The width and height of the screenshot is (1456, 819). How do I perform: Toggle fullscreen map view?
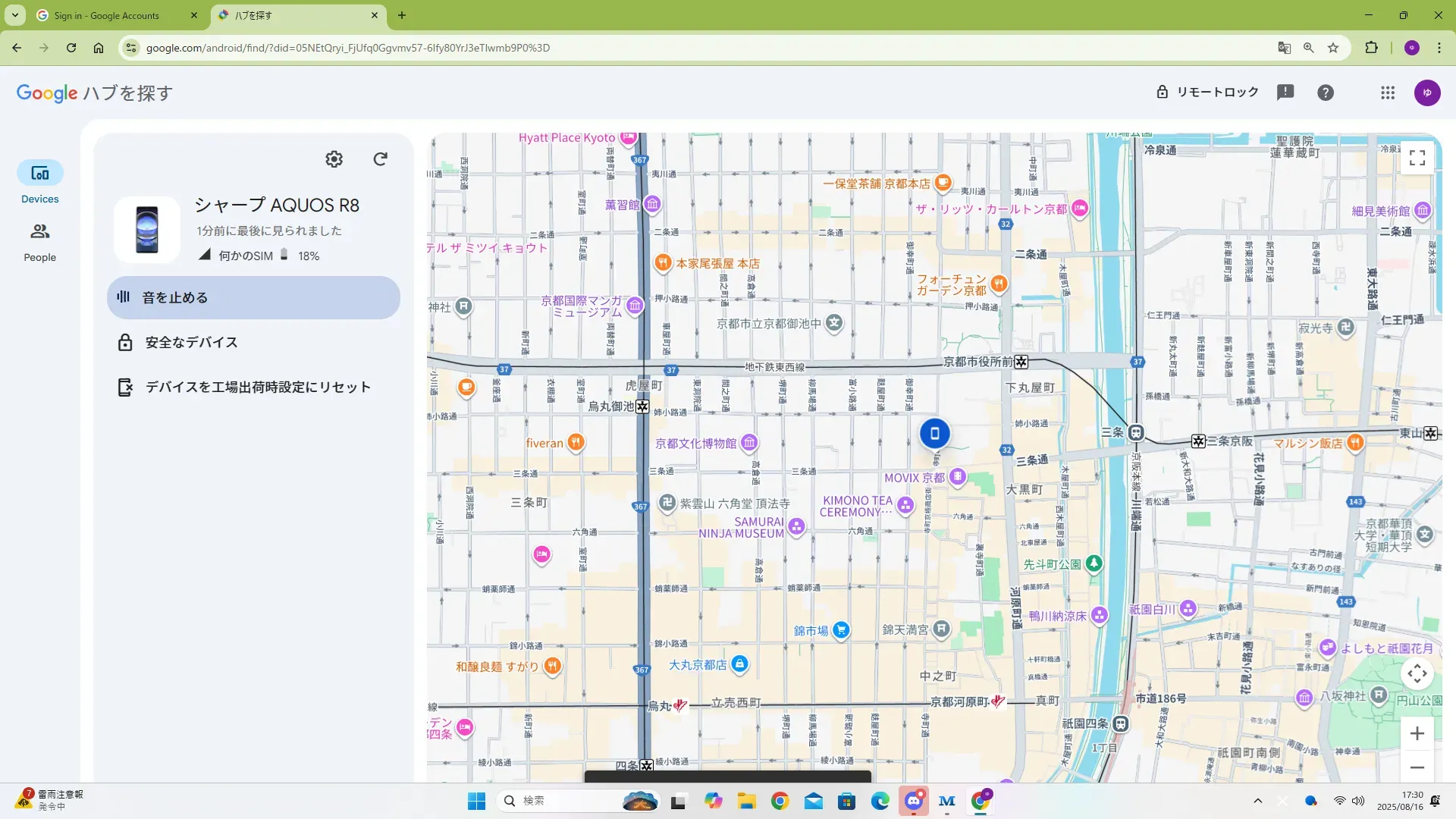(1417, 158)
